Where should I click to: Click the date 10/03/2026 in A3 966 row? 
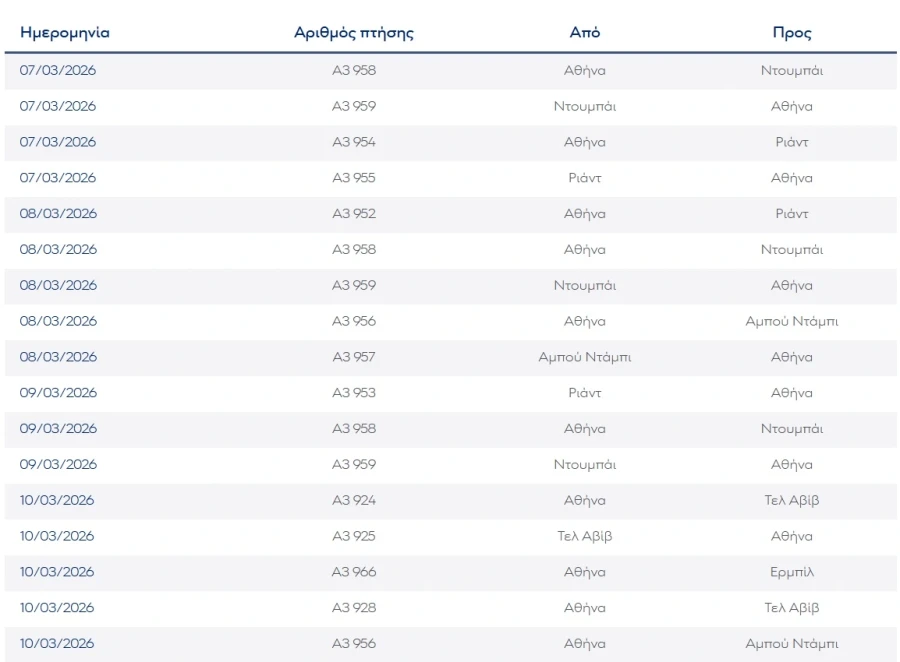point(58,572)
